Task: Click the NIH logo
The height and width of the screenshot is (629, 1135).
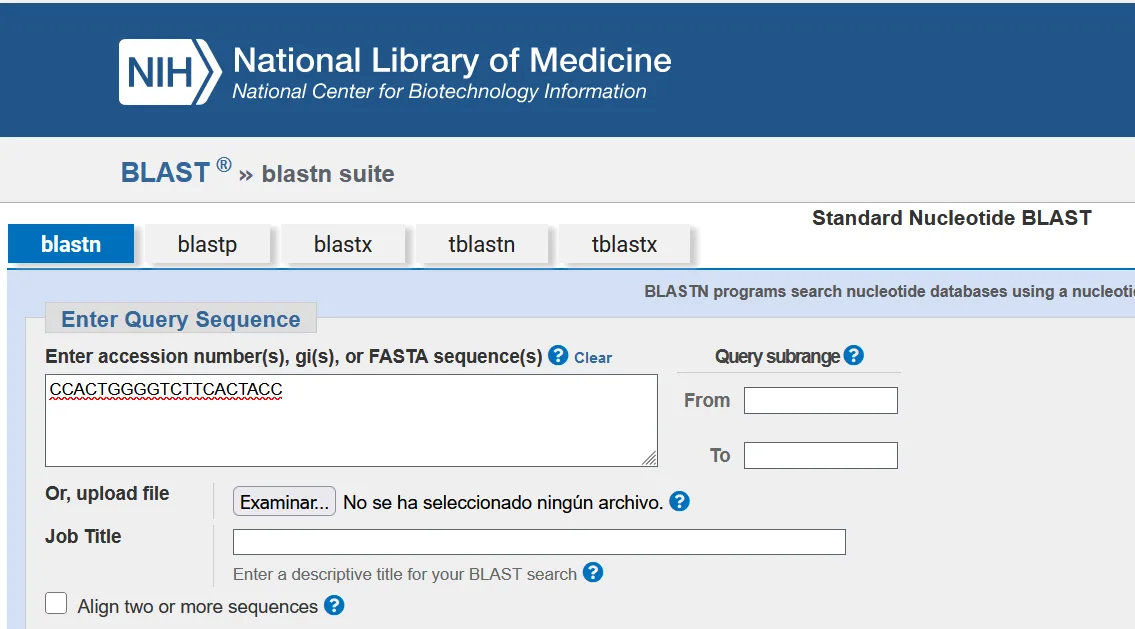Action: pos(169,72)
